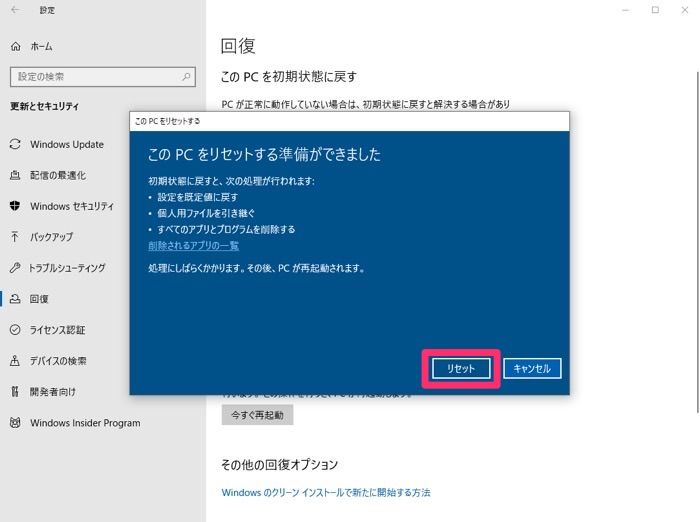Click すべてのアプリとプログラムを削除する text
Screen dimensions: 700x522
point(226,229)
